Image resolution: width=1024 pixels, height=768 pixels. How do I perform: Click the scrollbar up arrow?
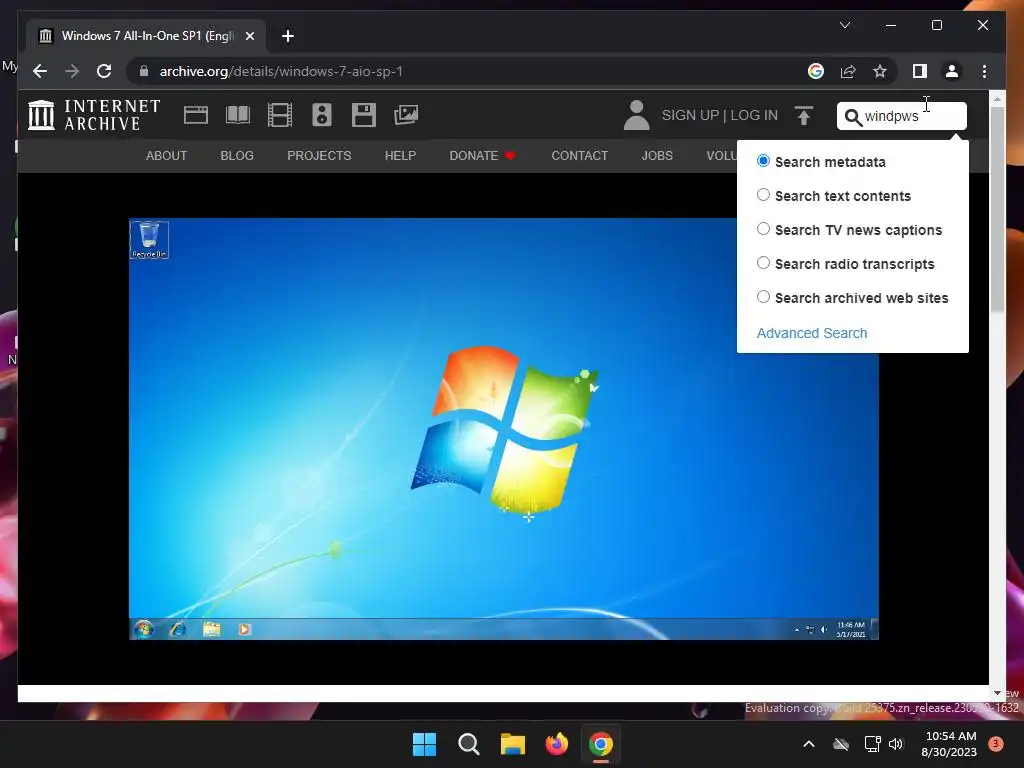(x=997, y=100)
